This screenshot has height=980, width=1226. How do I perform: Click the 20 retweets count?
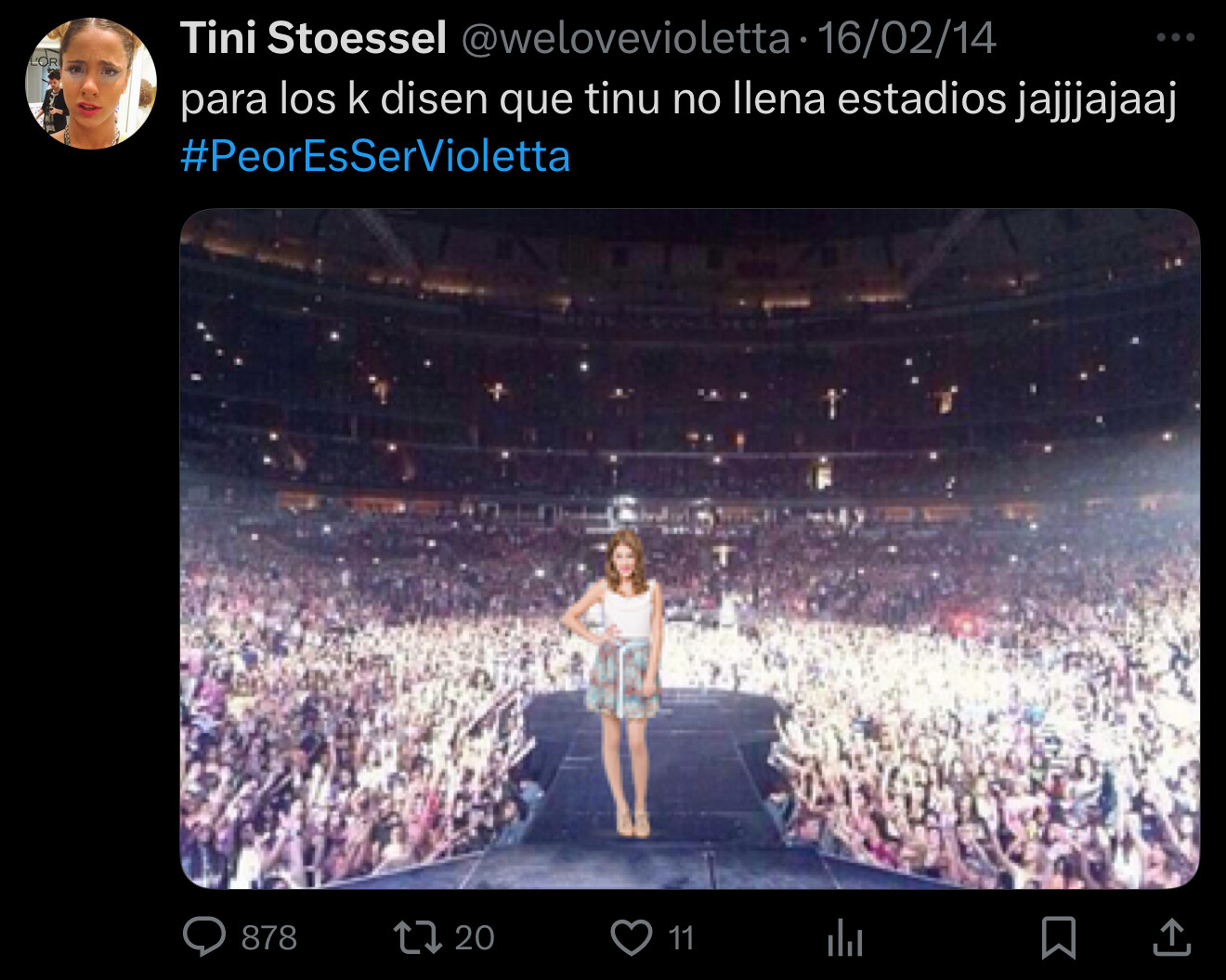click(x=475, y=937)
